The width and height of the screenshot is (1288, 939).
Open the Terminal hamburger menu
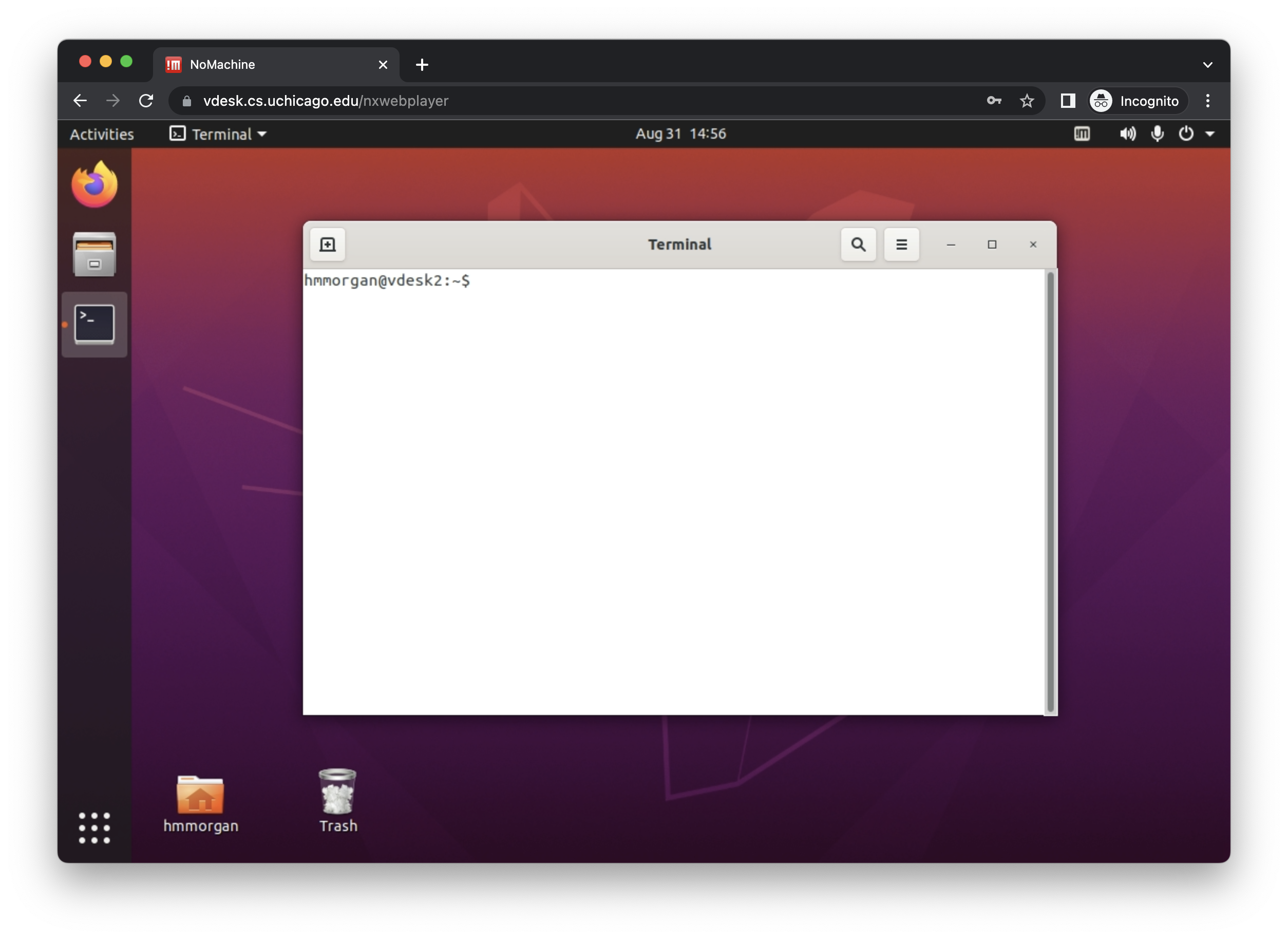tap(901, 245)
